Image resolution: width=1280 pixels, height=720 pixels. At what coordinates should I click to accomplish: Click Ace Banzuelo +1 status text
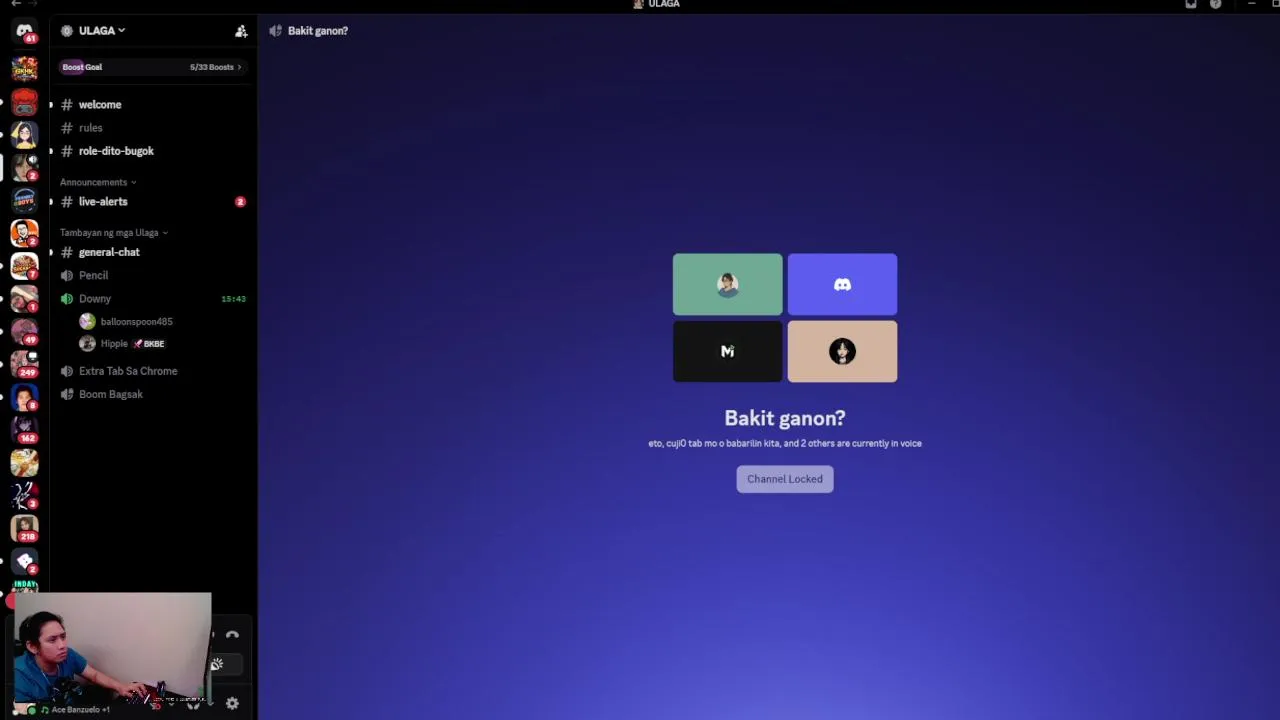click(x=81, y=710)
